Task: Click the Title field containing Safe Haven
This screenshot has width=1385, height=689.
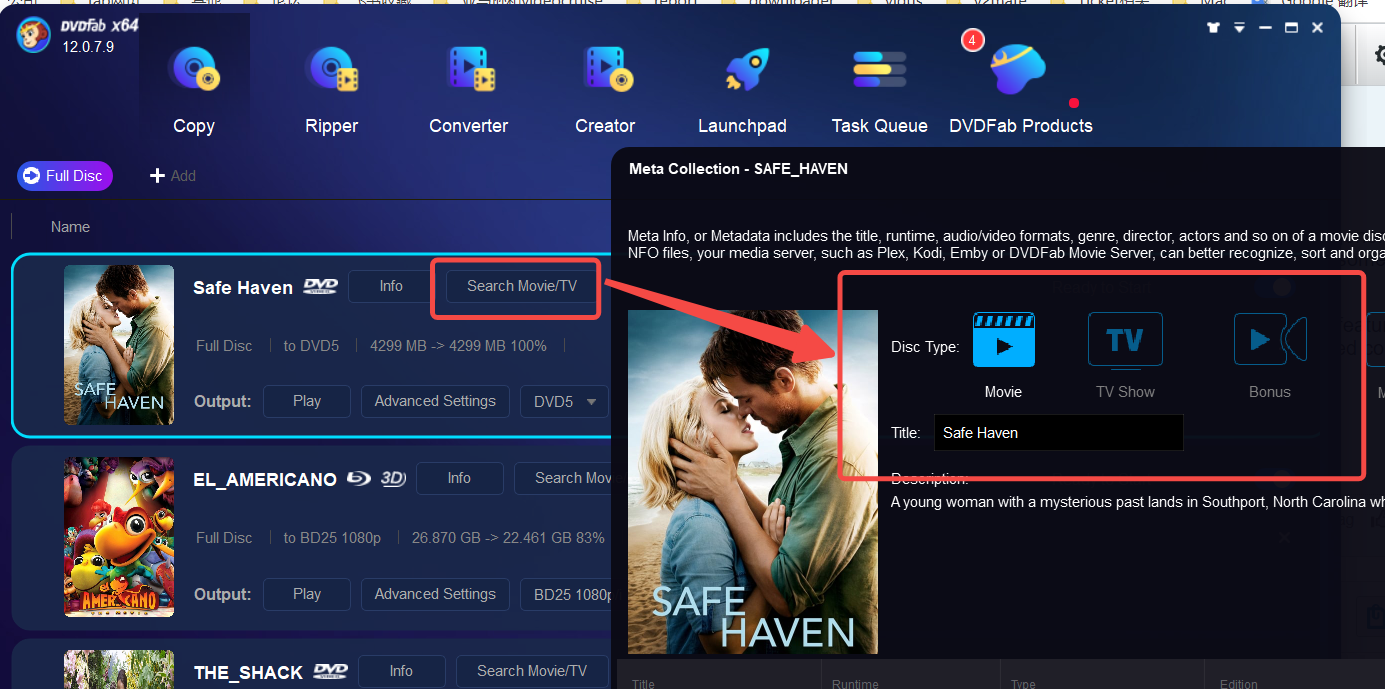Action: coord(1058,433)
